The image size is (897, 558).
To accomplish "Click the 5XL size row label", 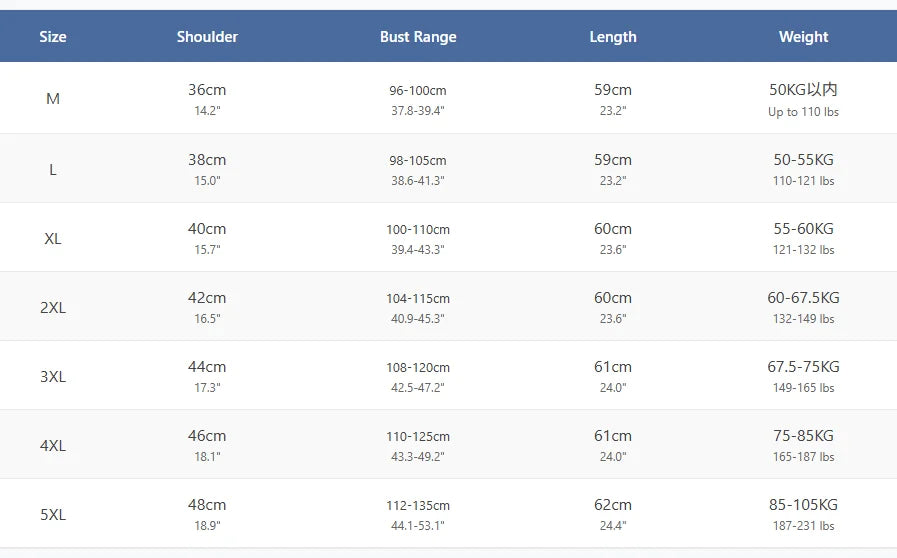I will (53, 514).
